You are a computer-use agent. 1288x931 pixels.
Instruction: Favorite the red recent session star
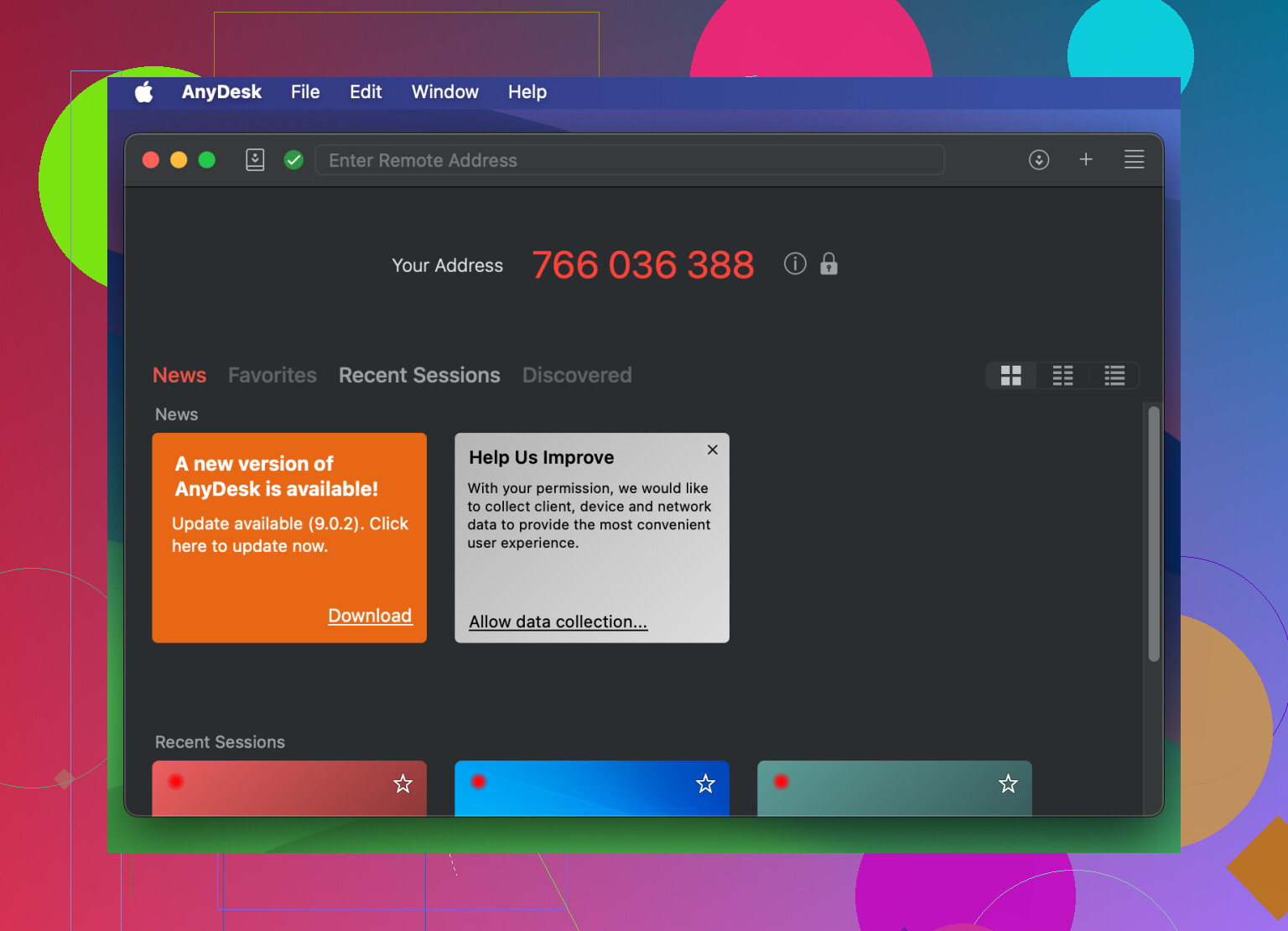403,783
